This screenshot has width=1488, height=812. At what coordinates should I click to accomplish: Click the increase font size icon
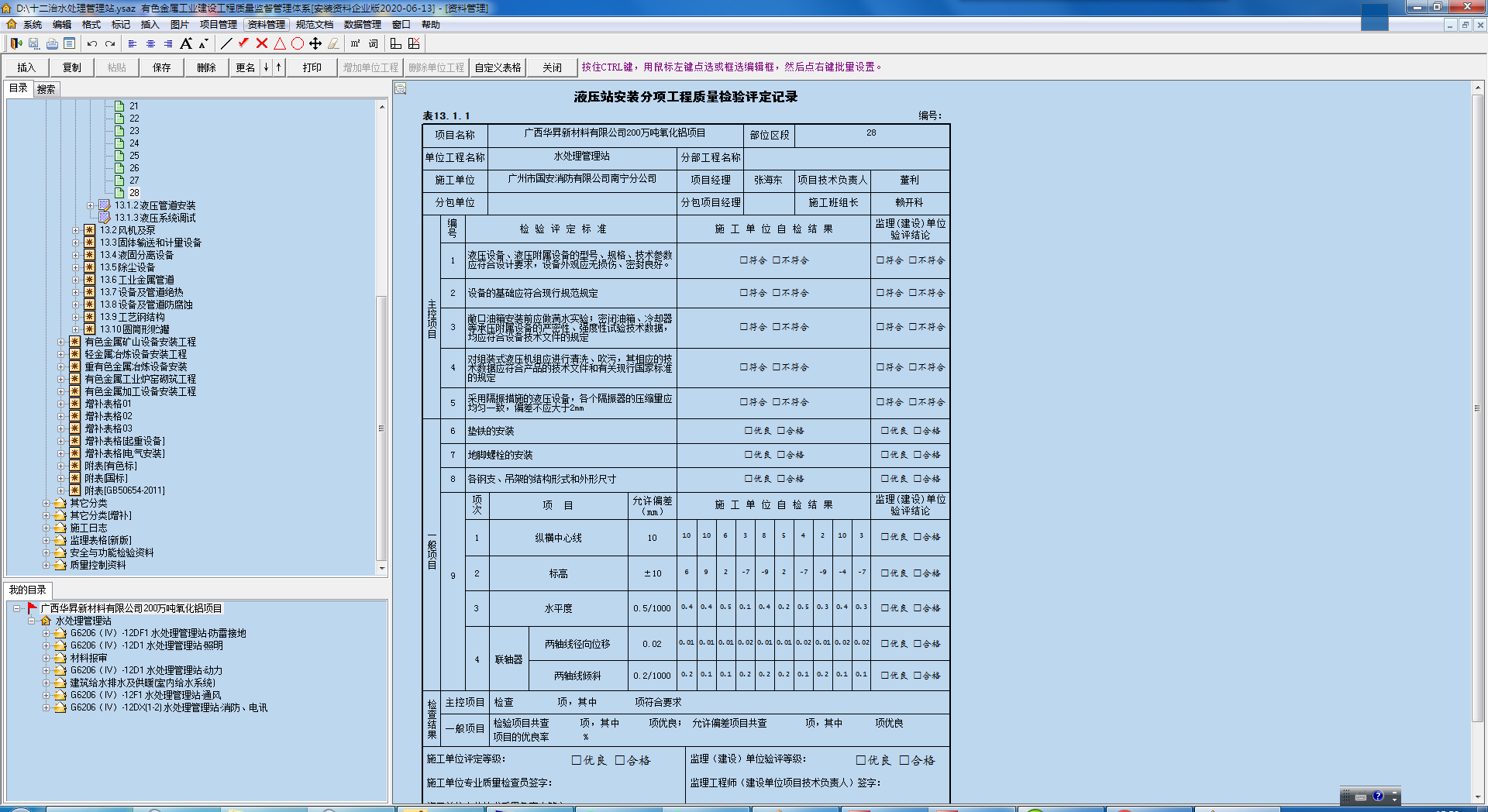pos(186,44)
